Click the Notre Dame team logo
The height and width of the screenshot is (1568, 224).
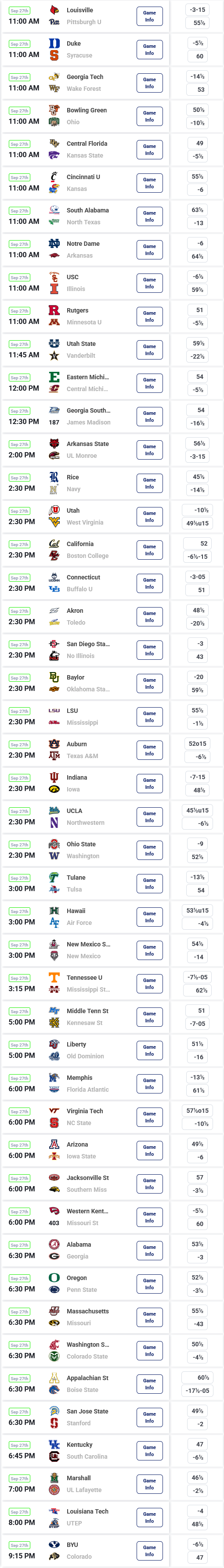pyautogui.click(x=54, y=244)
